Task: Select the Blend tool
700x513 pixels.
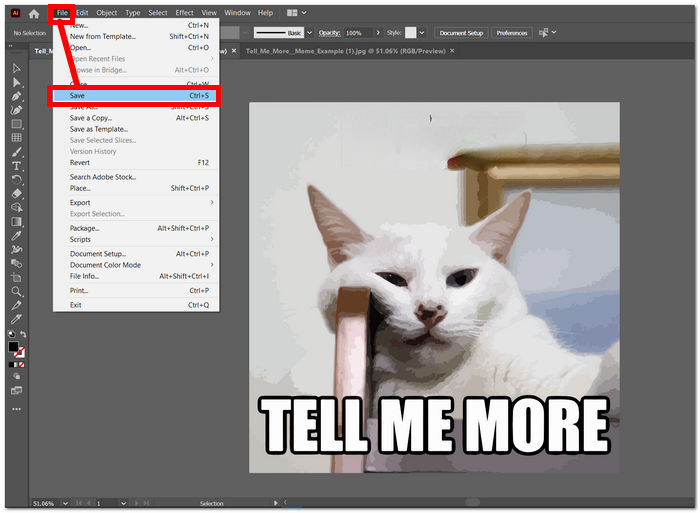Action: (17, 263)
